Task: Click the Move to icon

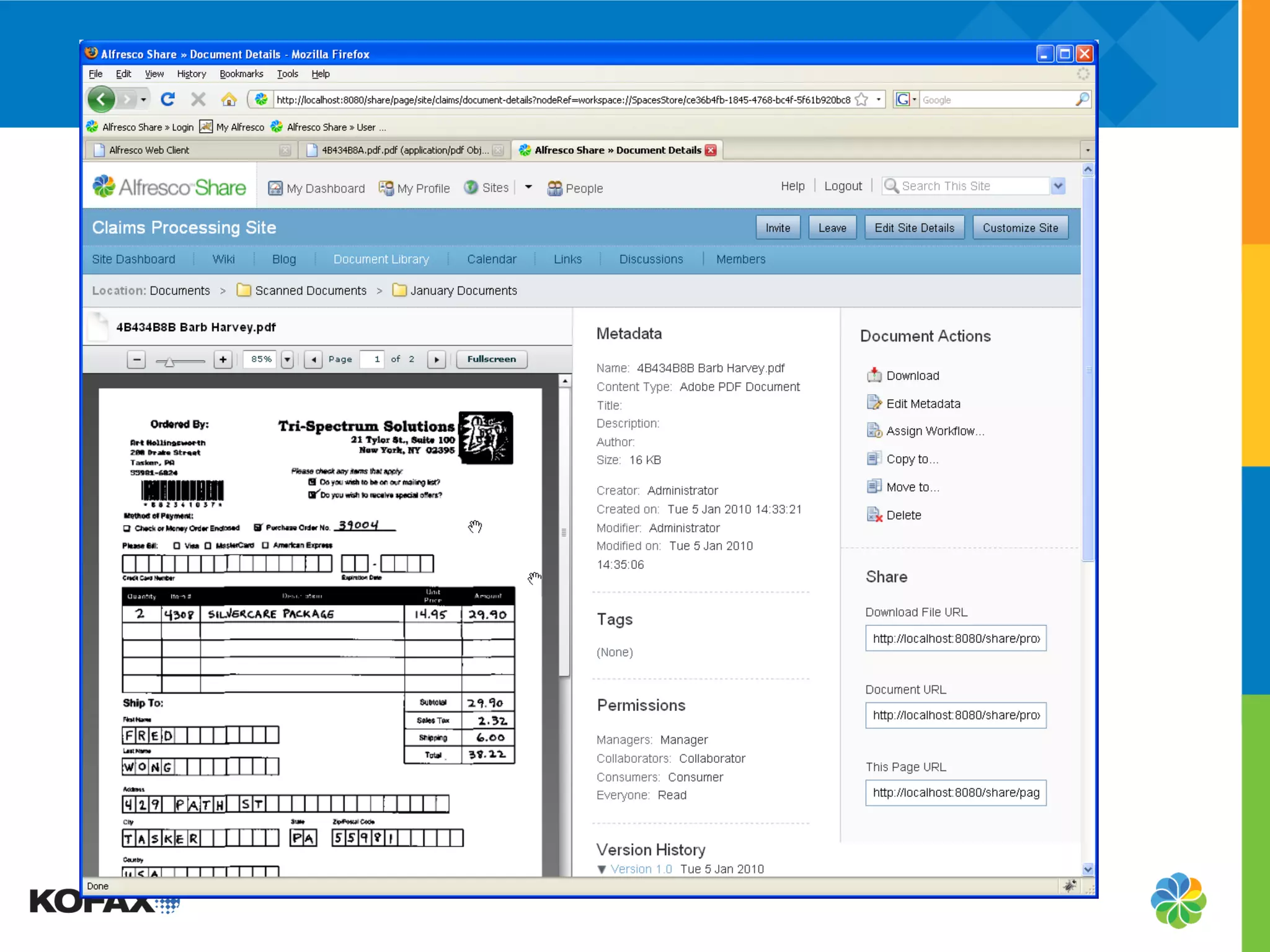Action: 874,487
